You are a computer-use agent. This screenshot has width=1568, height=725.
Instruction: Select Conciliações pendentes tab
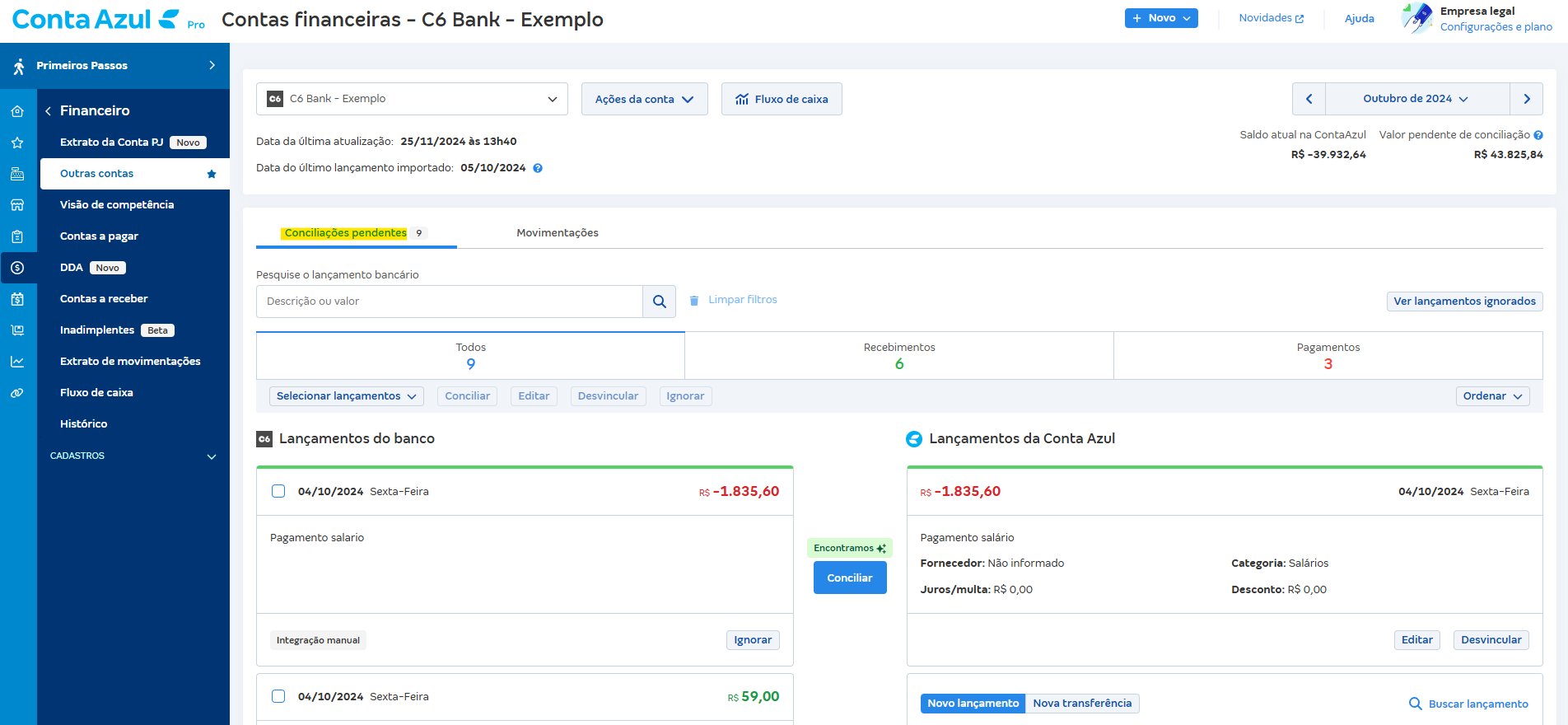(x=356, y=233)
